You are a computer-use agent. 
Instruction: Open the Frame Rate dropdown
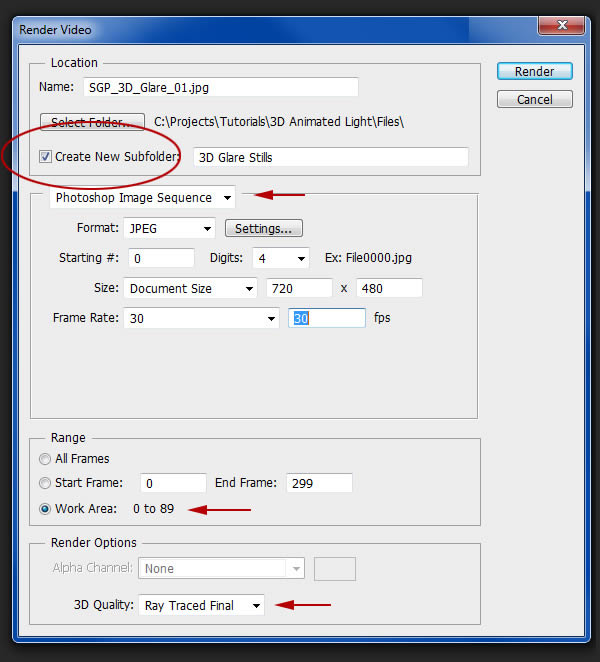click(x=201, y=318)
